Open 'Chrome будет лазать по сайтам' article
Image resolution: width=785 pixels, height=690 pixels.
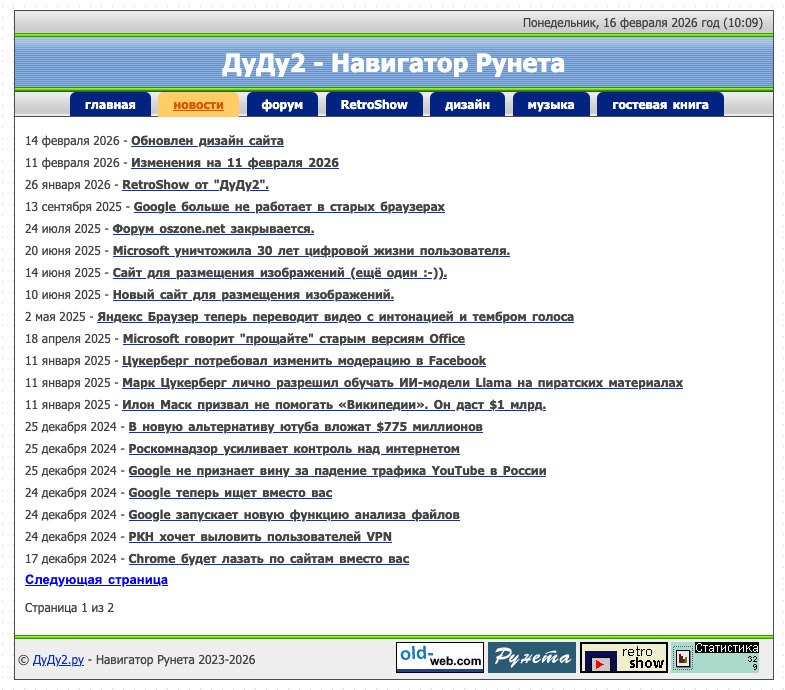268,559
